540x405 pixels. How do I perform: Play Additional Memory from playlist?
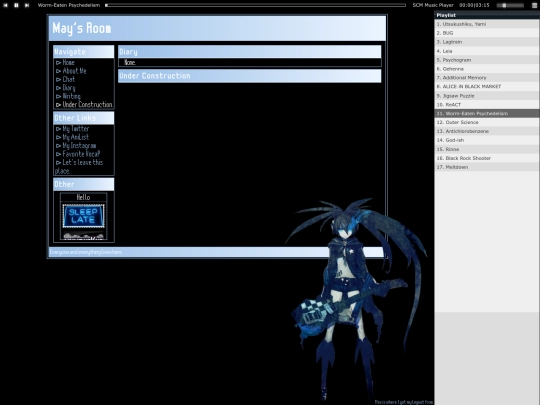[x=487, y=78]
